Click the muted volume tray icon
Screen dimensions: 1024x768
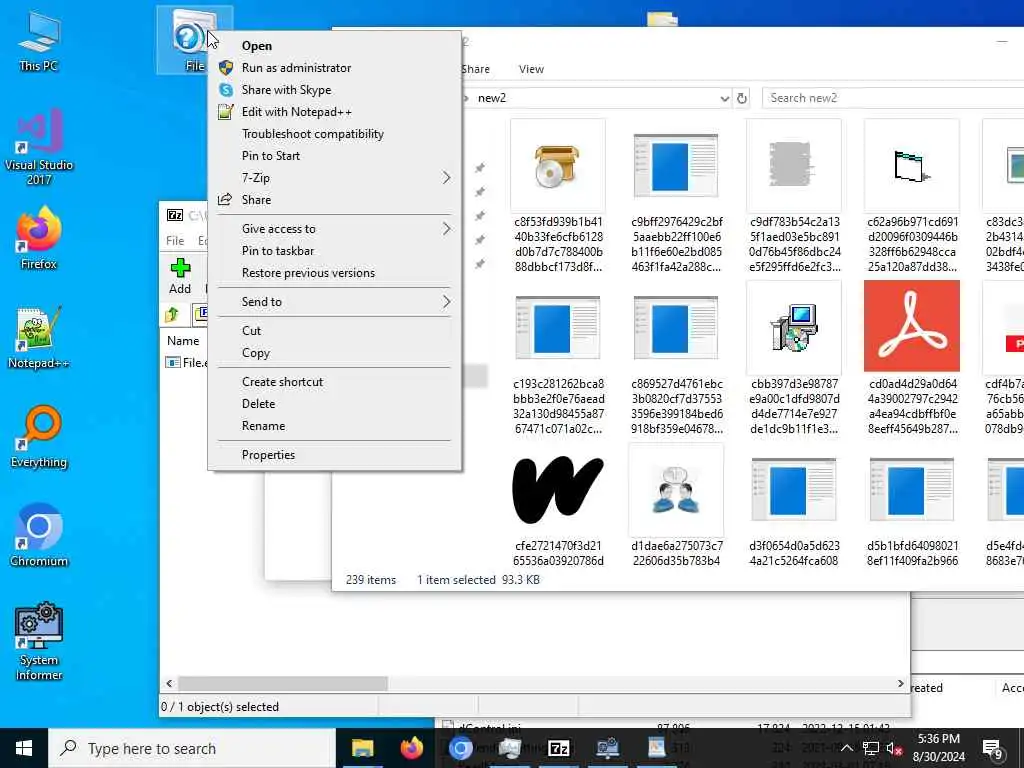click(x=894, y=748)
